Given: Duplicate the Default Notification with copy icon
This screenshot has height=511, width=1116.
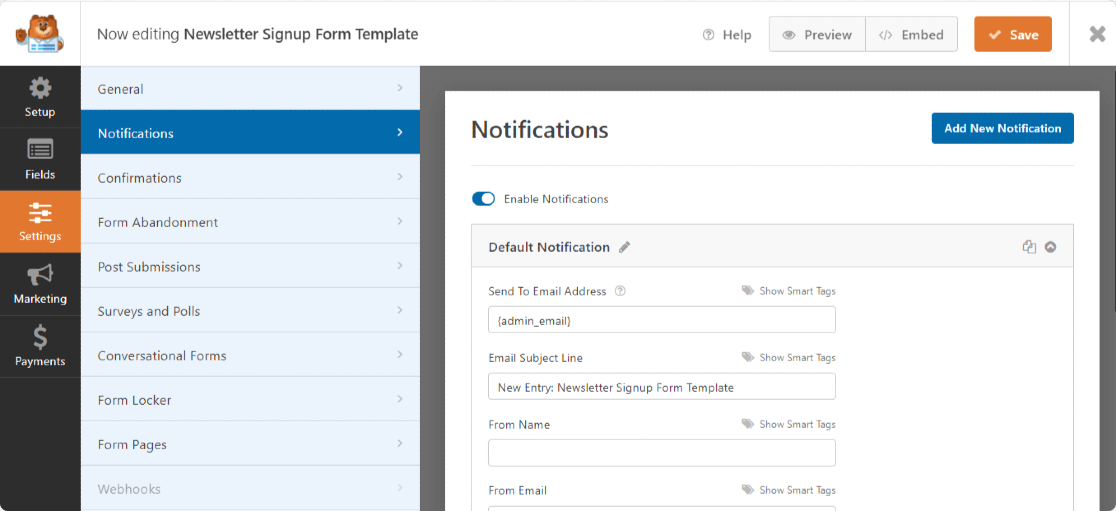Looking at the screenshot, I should point(1028,247).
